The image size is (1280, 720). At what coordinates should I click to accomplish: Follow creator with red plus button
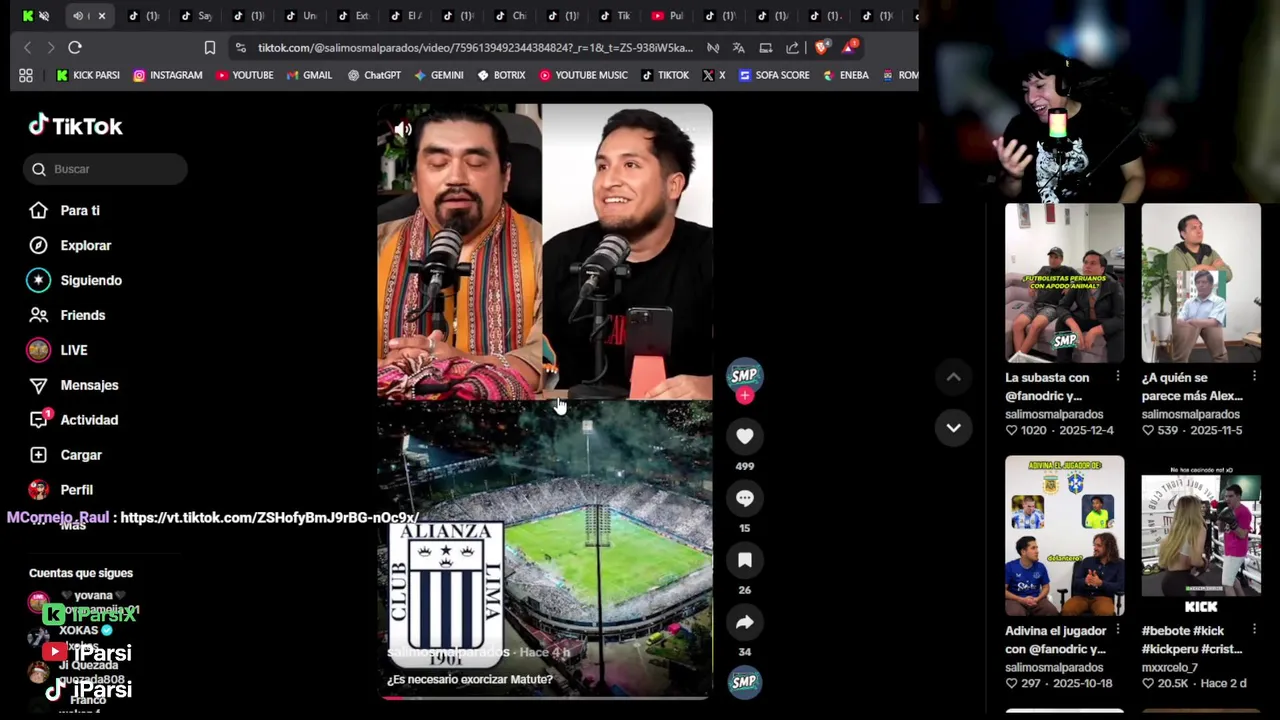(x=744, y=396)
